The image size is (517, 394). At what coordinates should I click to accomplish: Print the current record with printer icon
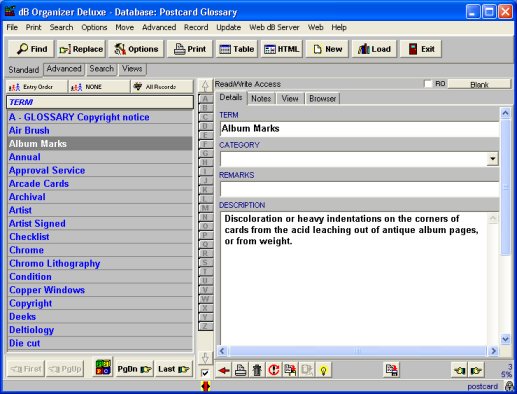click(x=240, y=370)
